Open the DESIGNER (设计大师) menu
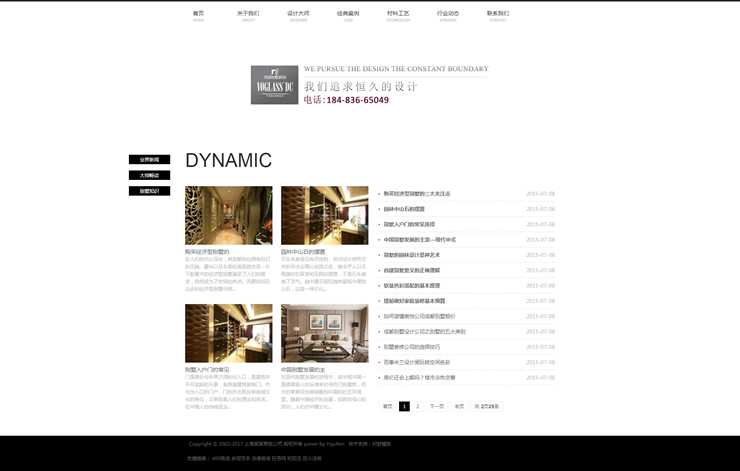 point(298,15)
